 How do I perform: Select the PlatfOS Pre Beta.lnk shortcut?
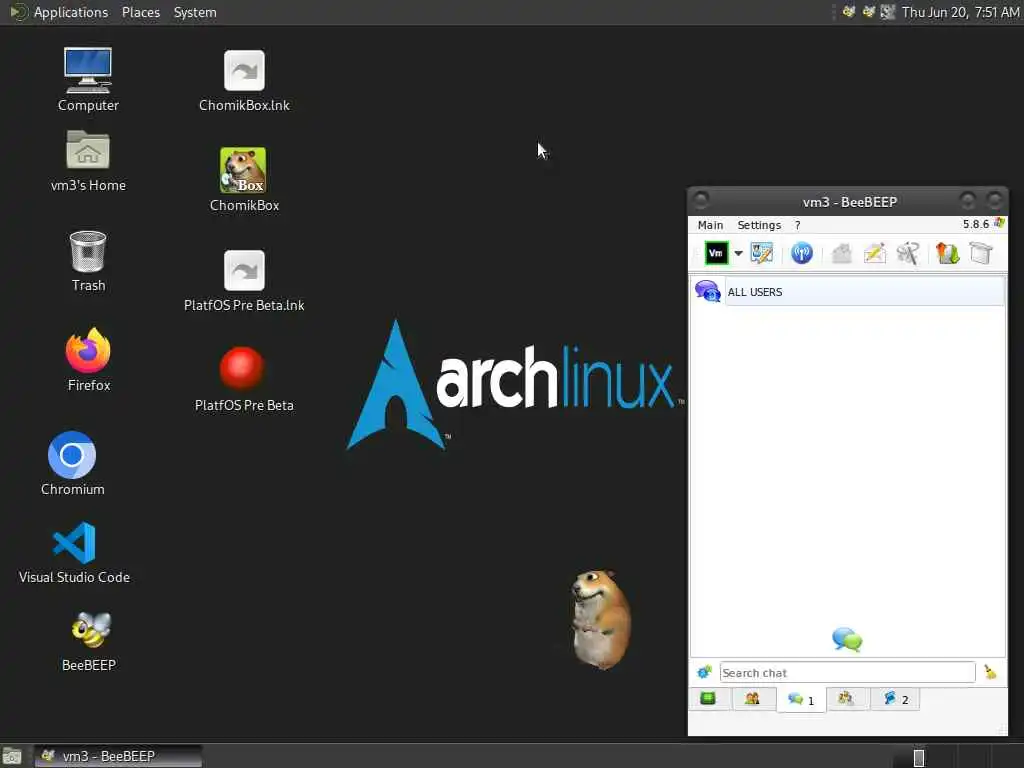(244, 280)
